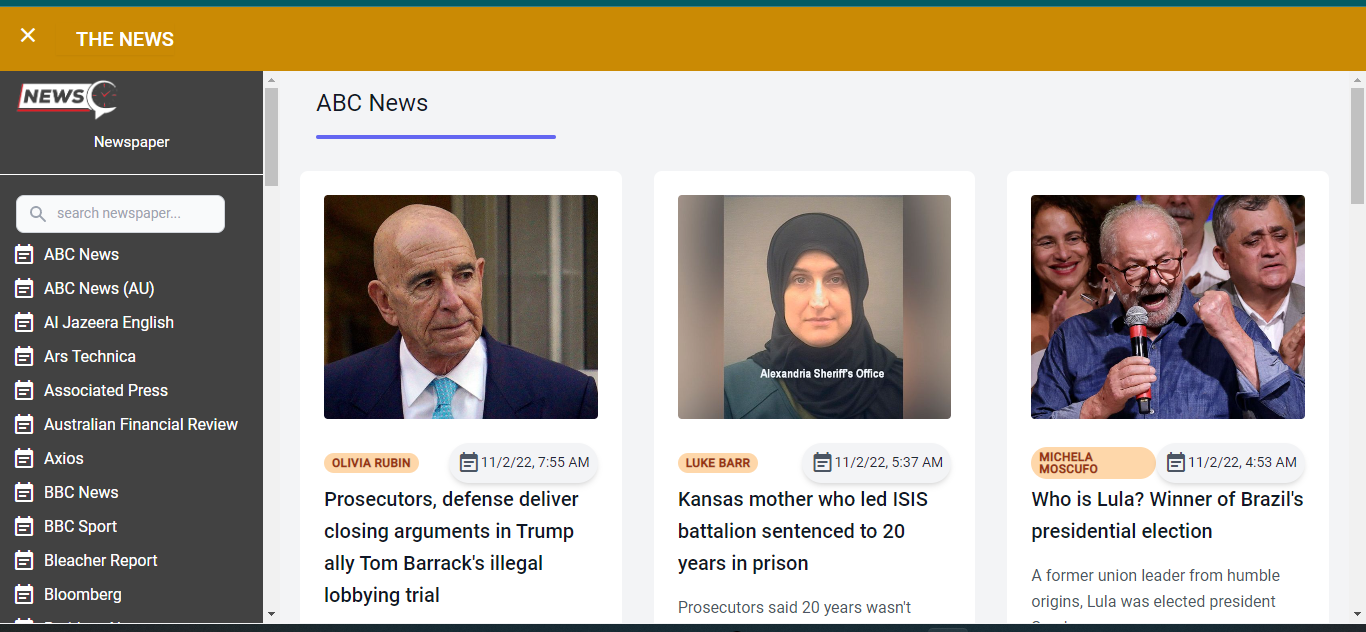
Task: Click the icon beside Associated Press
Action: 24,391
